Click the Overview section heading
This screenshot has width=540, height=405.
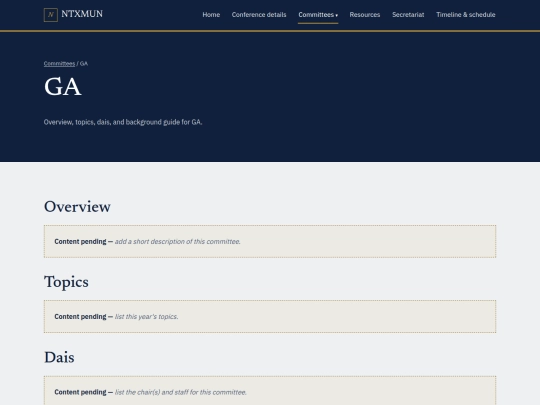click(x=77, y=207)
